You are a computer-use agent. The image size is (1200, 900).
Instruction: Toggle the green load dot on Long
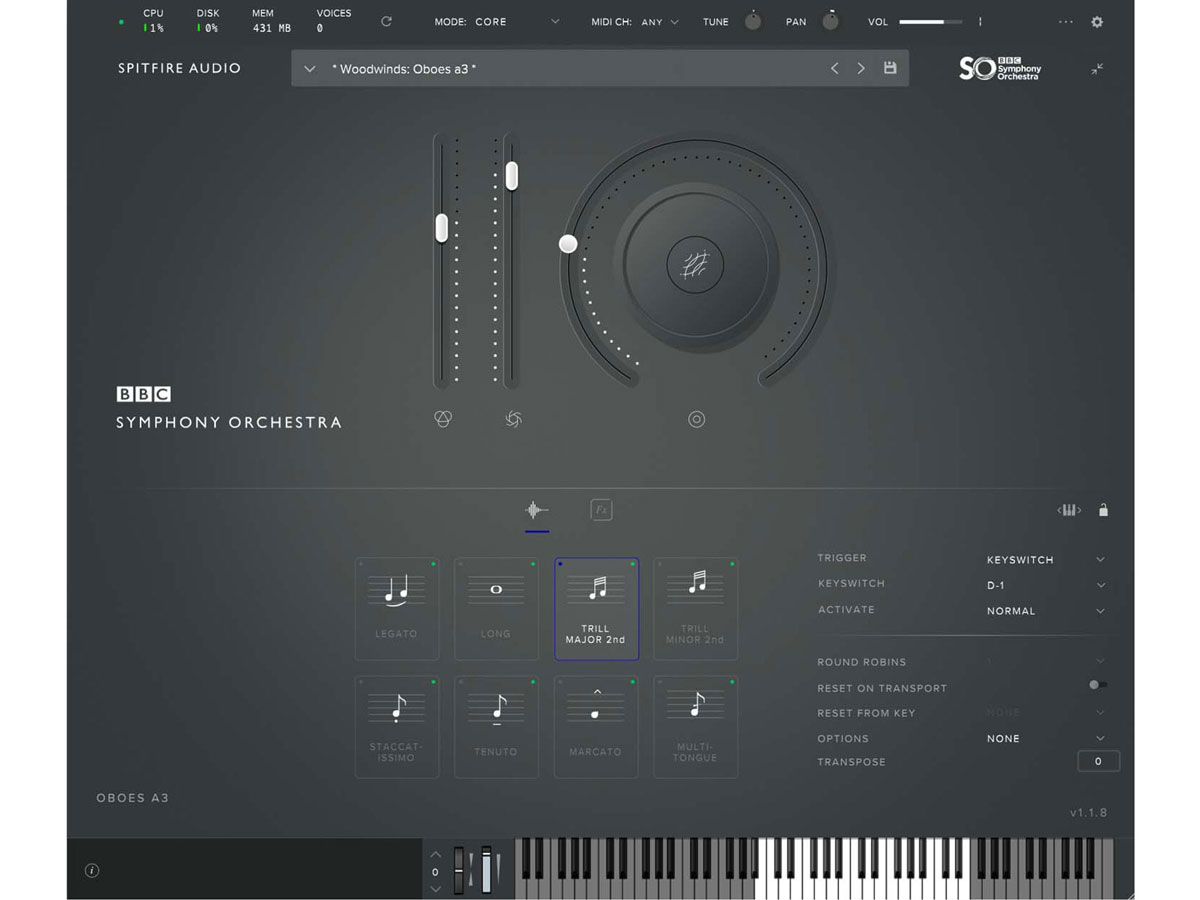point(533,564)
